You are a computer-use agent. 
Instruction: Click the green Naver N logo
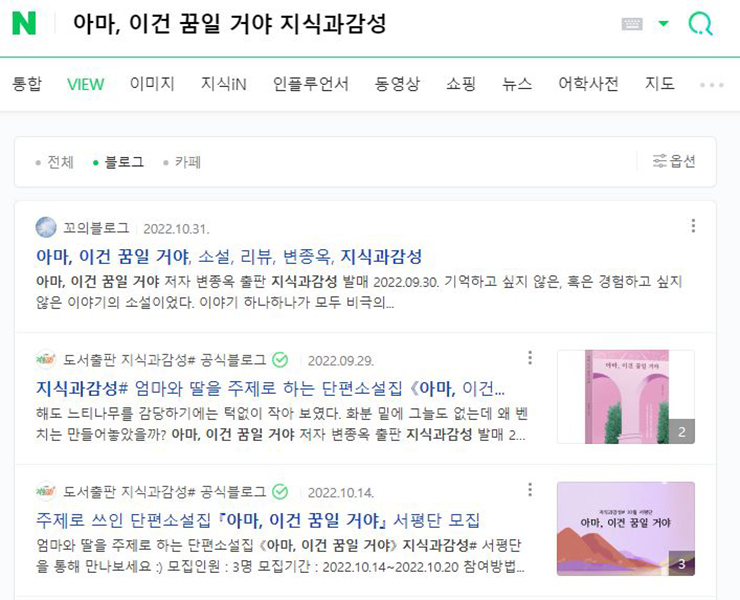24,23
